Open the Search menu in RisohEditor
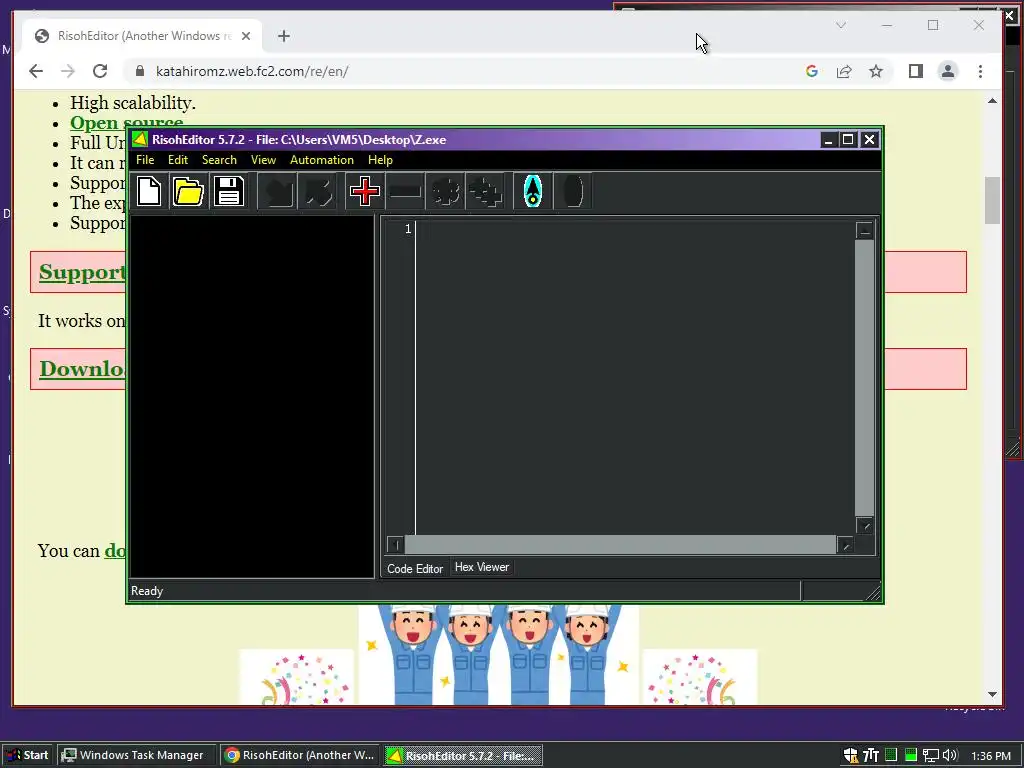1024x768 pixels. coord(219,160)
